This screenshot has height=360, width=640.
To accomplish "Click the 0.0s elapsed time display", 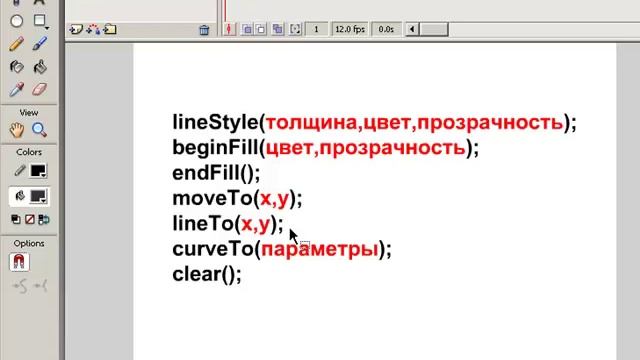I will pos(386,29).
